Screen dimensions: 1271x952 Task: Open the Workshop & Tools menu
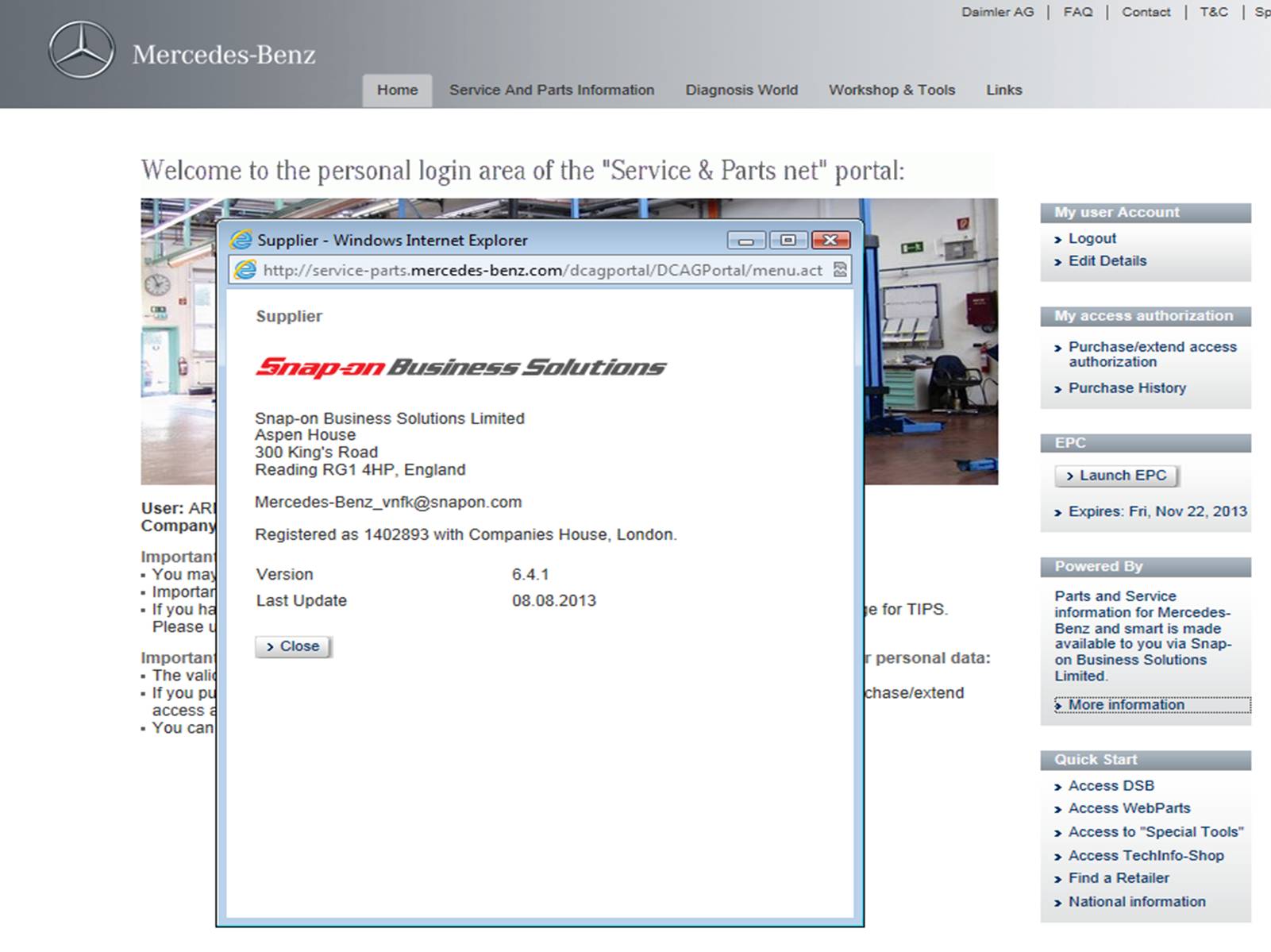[892, 90]
